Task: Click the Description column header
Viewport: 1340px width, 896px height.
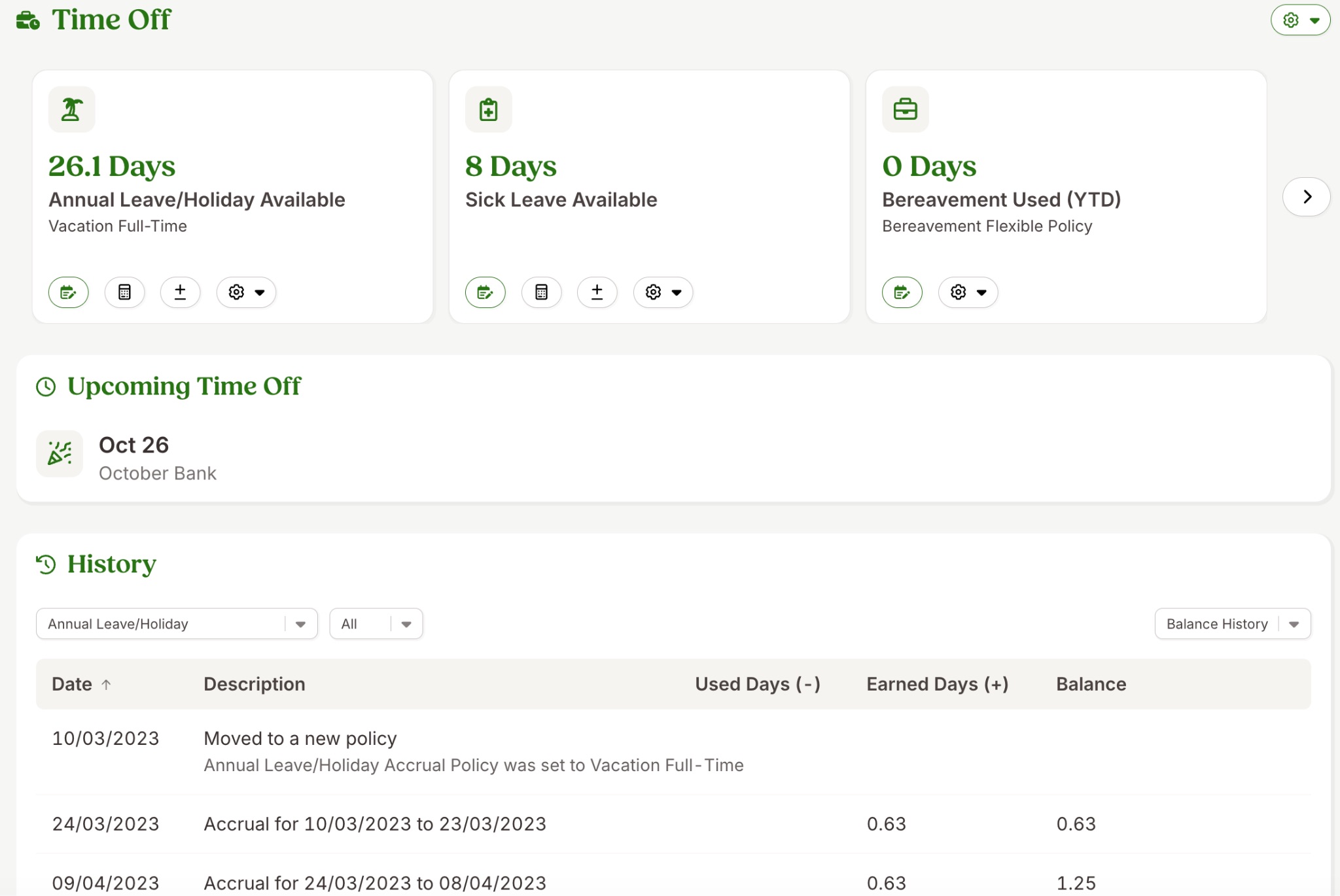Action: (255, 684)
